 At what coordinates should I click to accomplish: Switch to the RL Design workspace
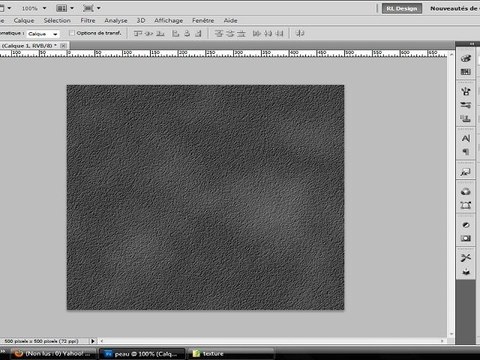click(x=402, y=8)
